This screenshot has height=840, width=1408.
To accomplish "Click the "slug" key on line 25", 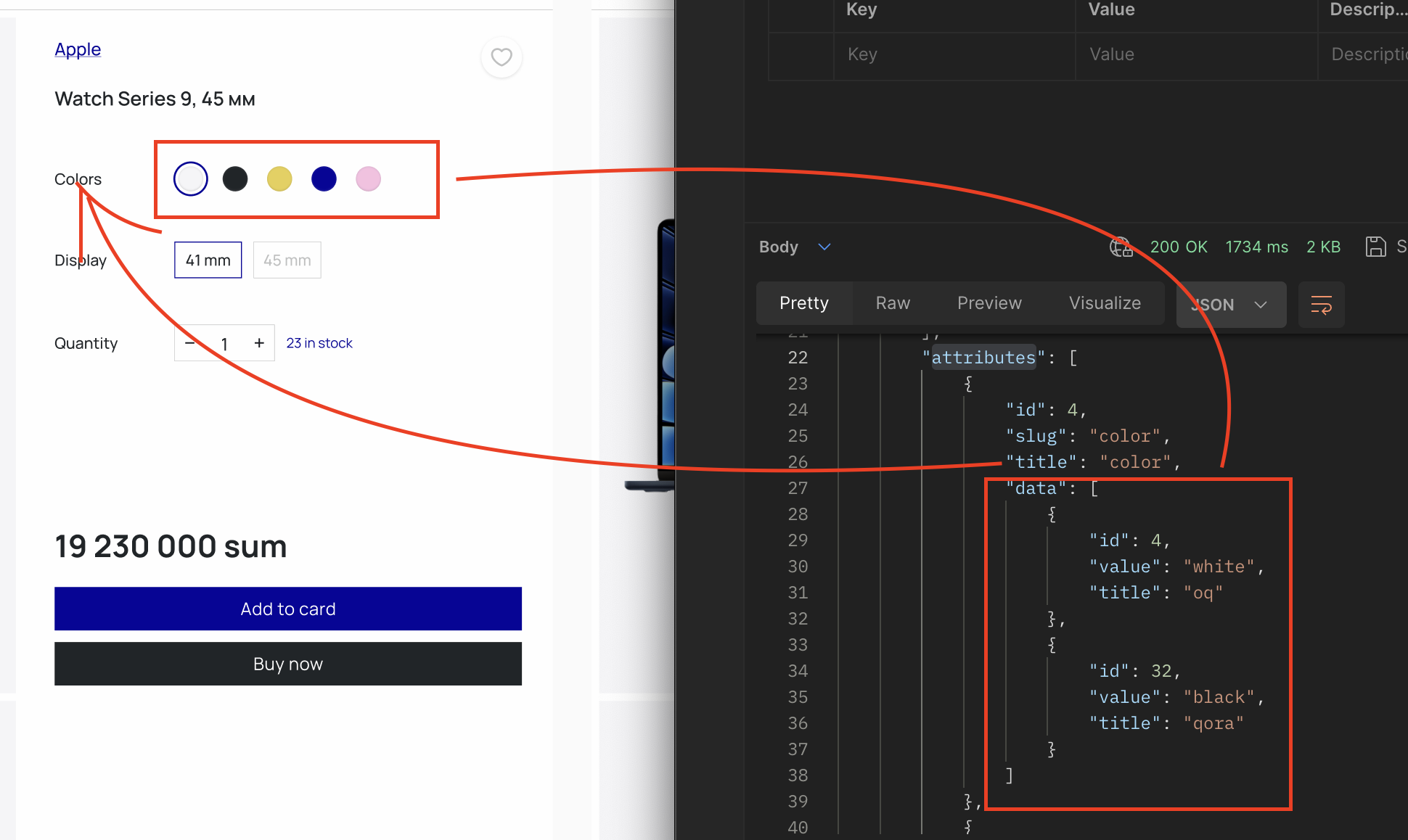I will 1036,436.
